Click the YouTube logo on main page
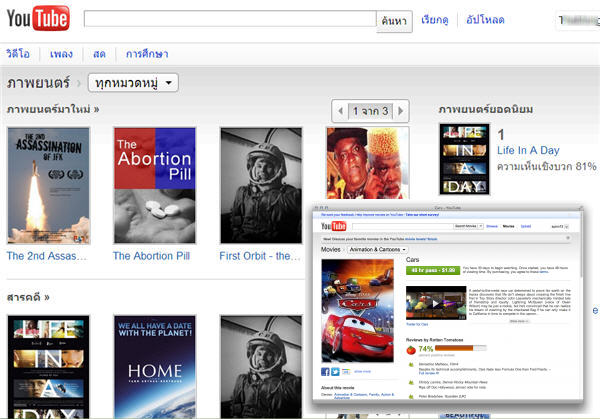This screenshot has width=600, height=419. coord(38,18)
